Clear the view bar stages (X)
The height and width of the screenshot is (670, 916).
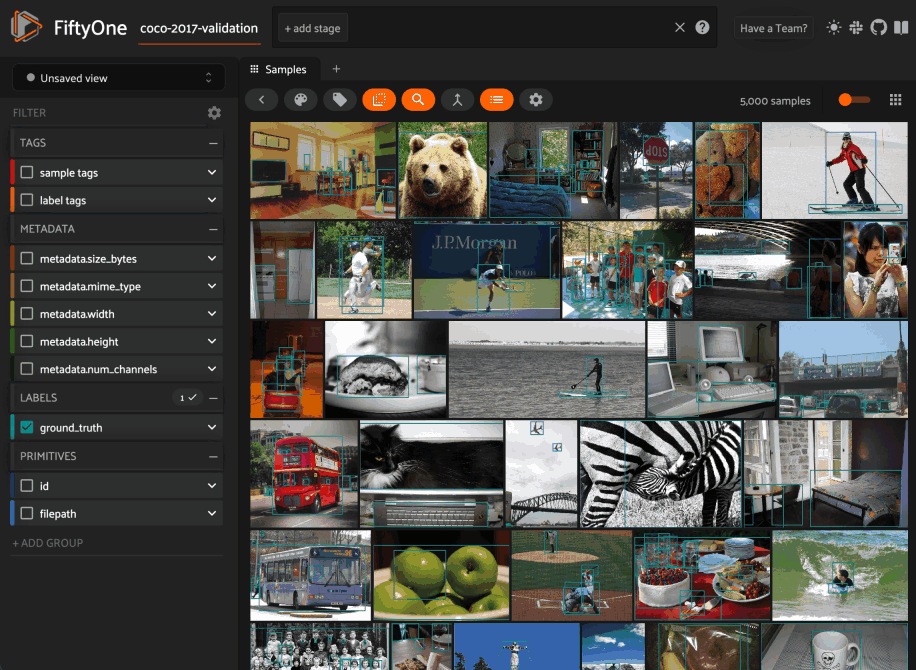(679, 27)
